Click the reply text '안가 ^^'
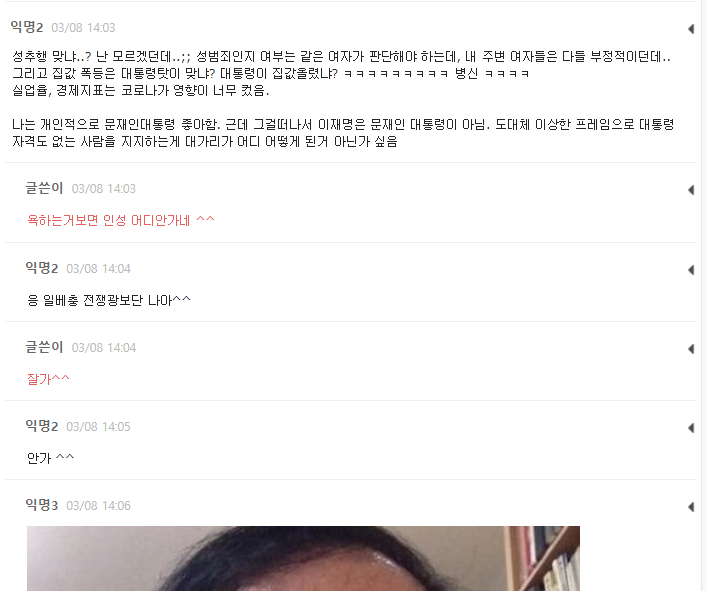Image resolution: width=707 pixels, height=591 pixels. coord(50,458)
